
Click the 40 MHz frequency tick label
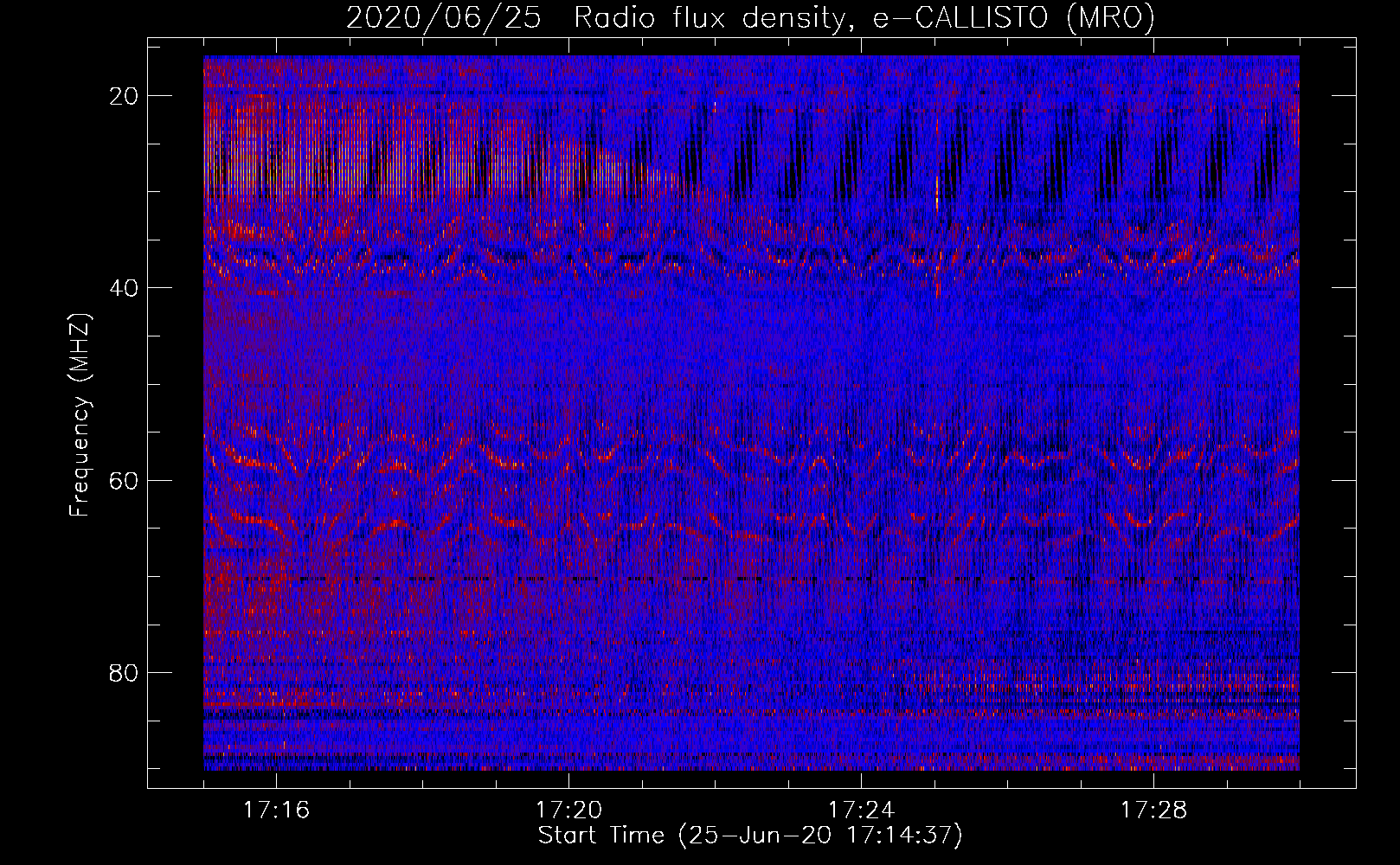click(125, 288)
